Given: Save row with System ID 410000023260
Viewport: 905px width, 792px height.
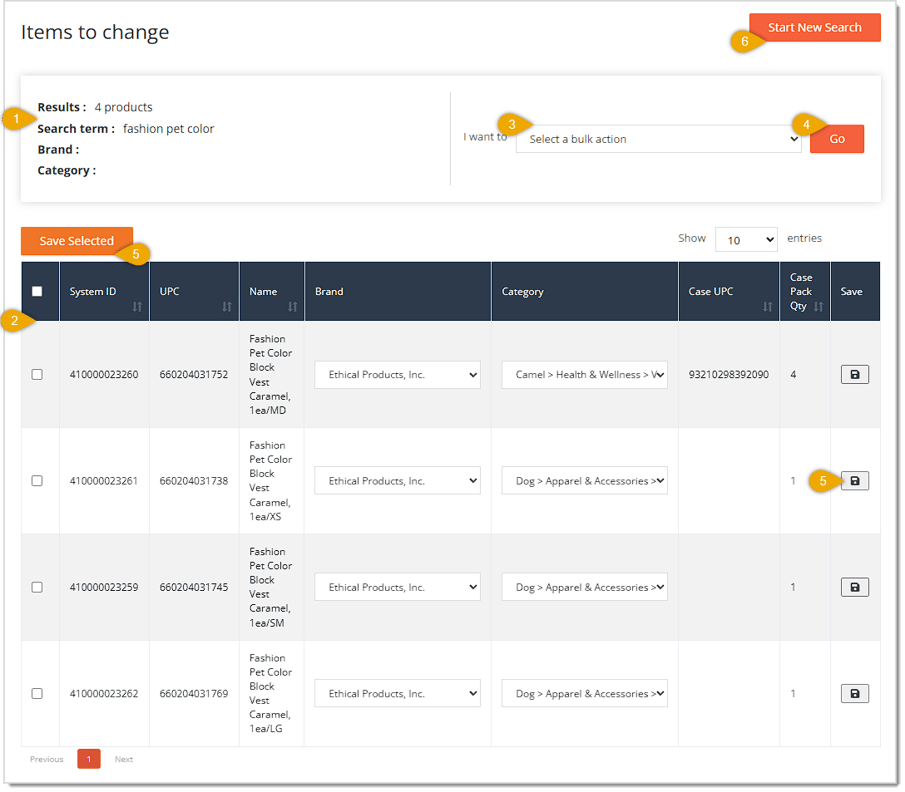Looking at the screenshot, I should 854,375.
